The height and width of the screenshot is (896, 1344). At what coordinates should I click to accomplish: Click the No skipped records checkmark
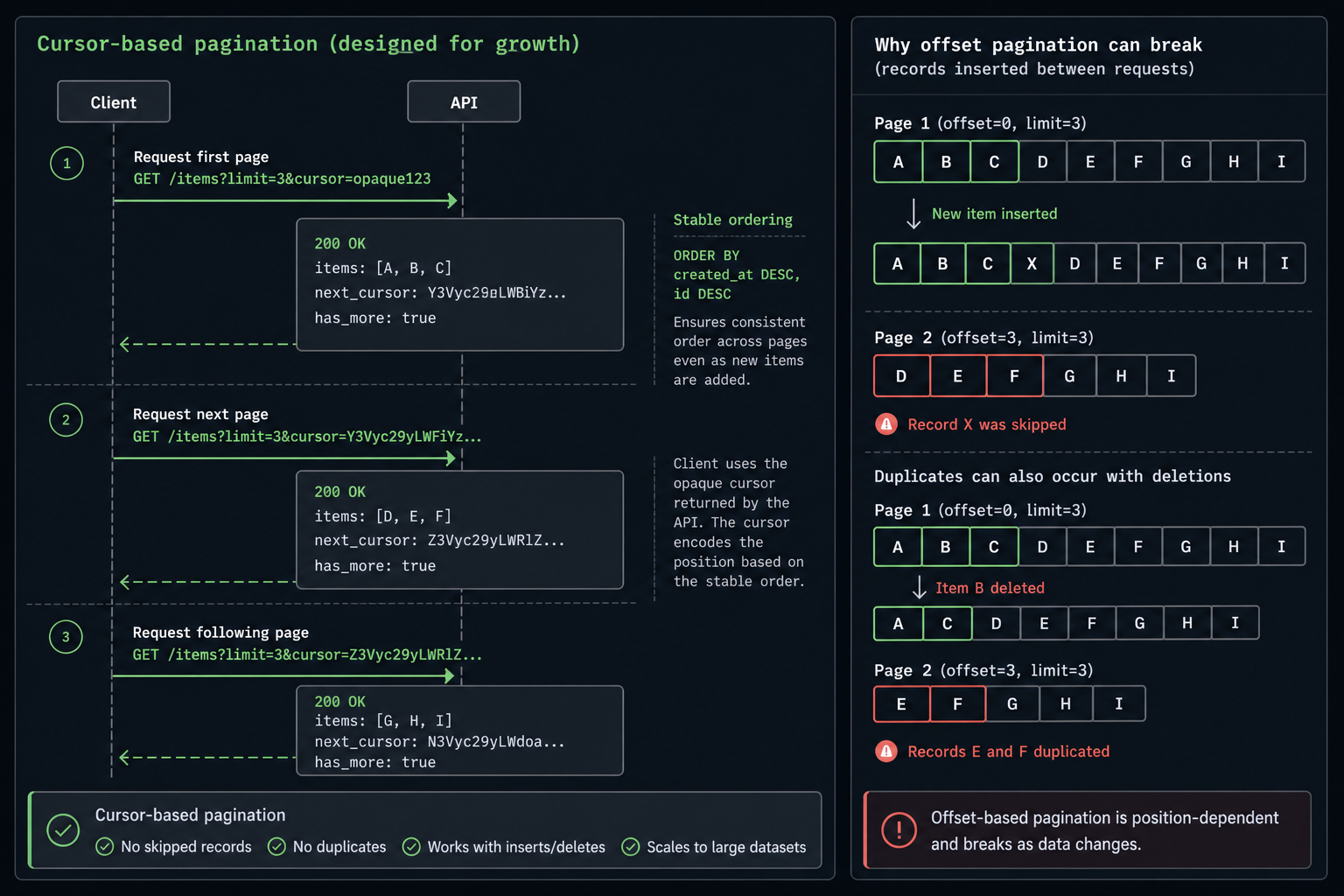[x=105, y=846]
